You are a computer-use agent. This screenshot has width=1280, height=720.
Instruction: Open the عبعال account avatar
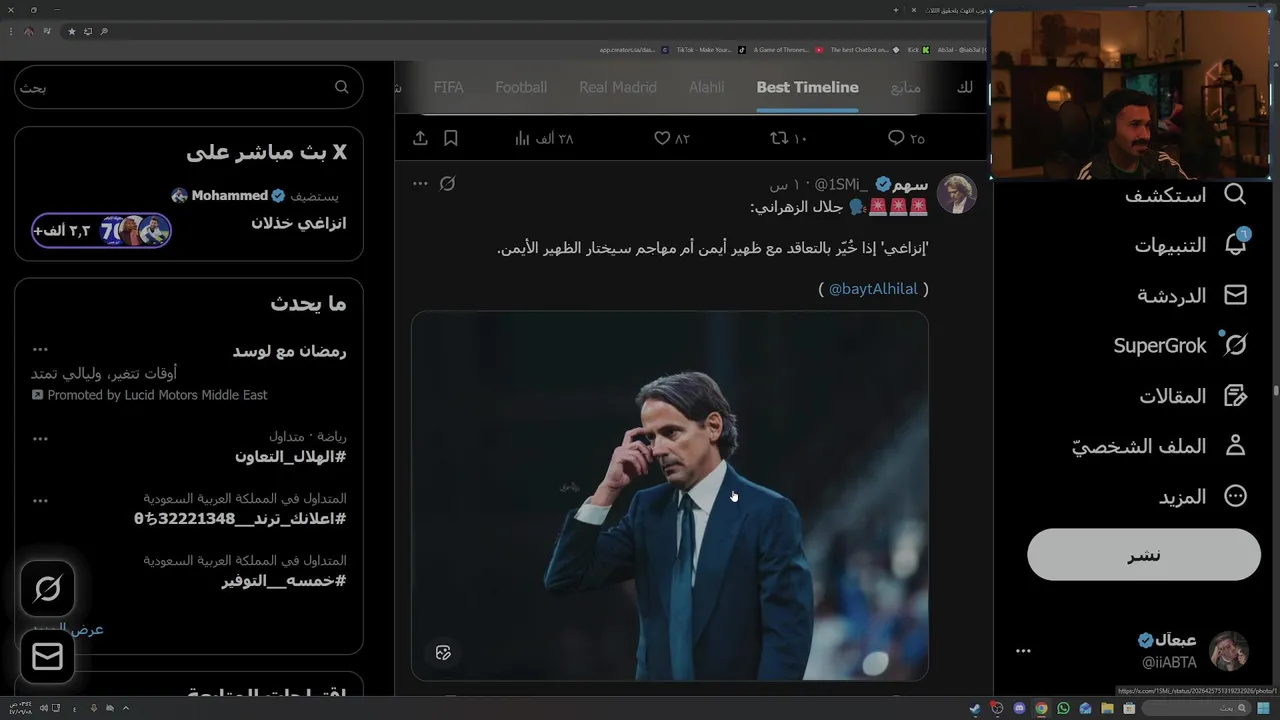[1229, 651]
